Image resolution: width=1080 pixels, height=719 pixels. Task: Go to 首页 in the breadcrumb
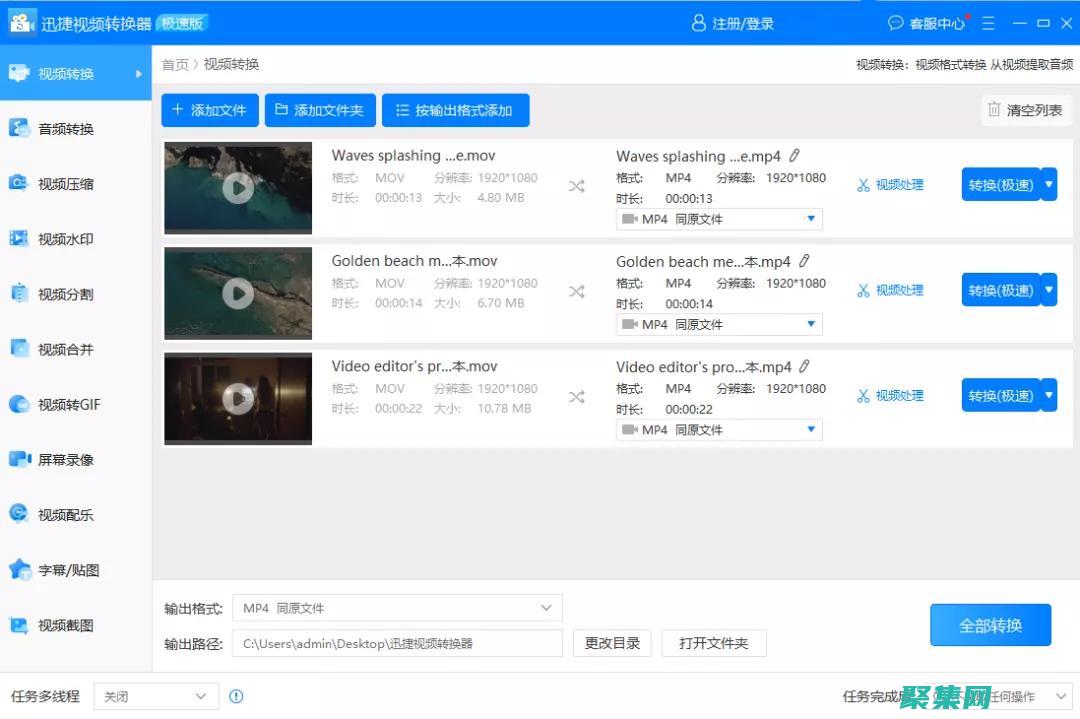[x=175, y=63]
